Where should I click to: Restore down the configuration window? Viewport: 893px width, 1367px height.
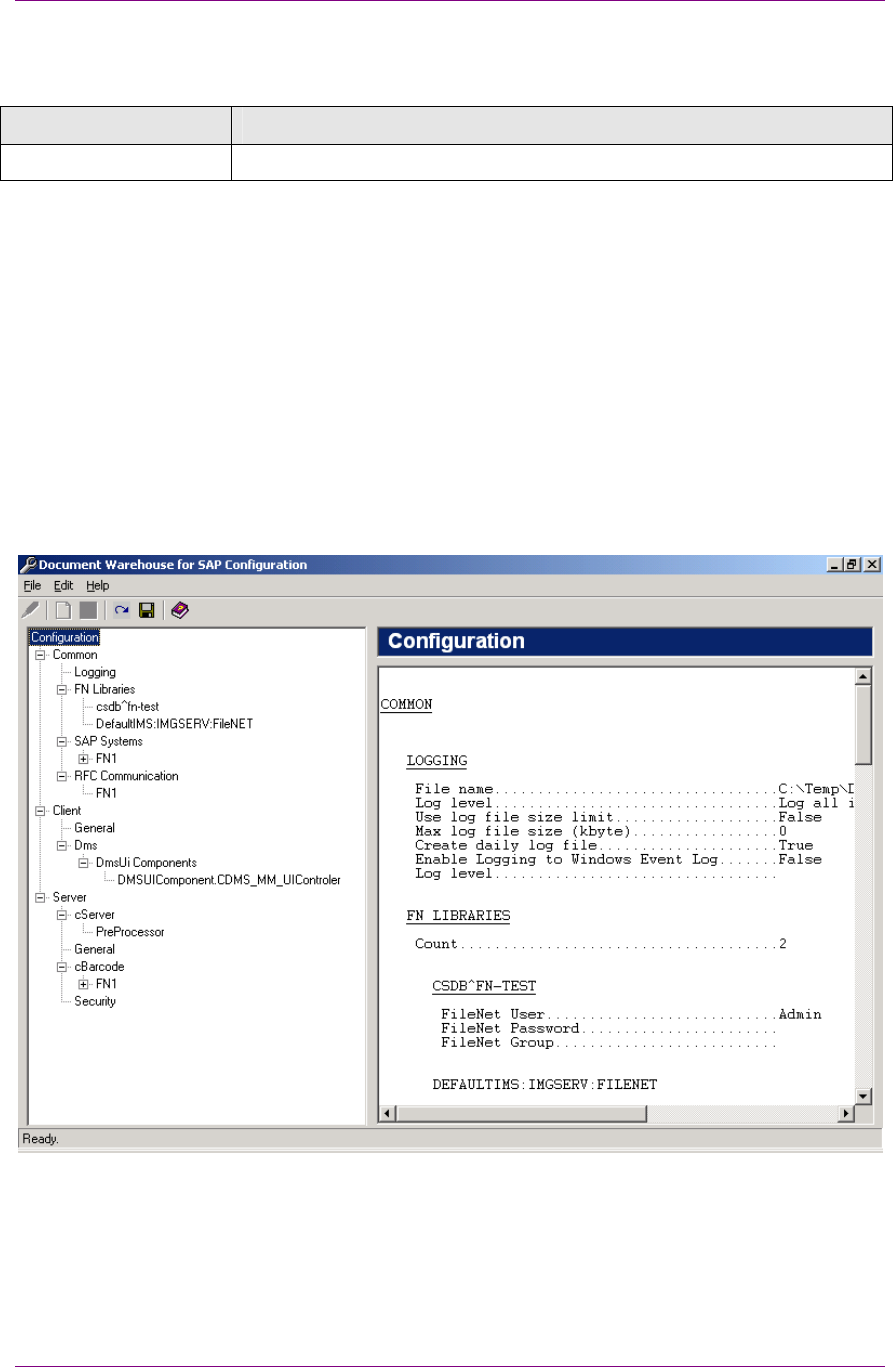pos(852,565)
